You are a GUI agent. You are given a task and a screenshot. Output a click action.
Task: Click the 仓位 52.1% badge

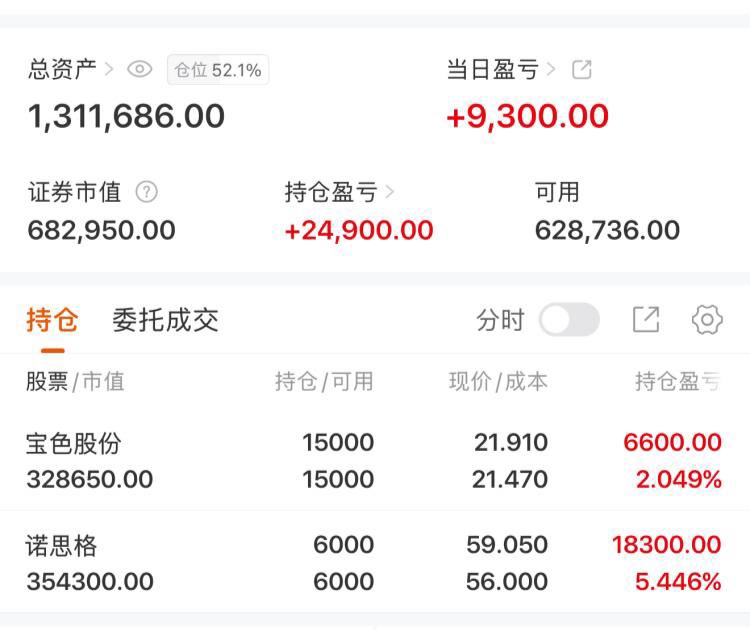[218, 70]
